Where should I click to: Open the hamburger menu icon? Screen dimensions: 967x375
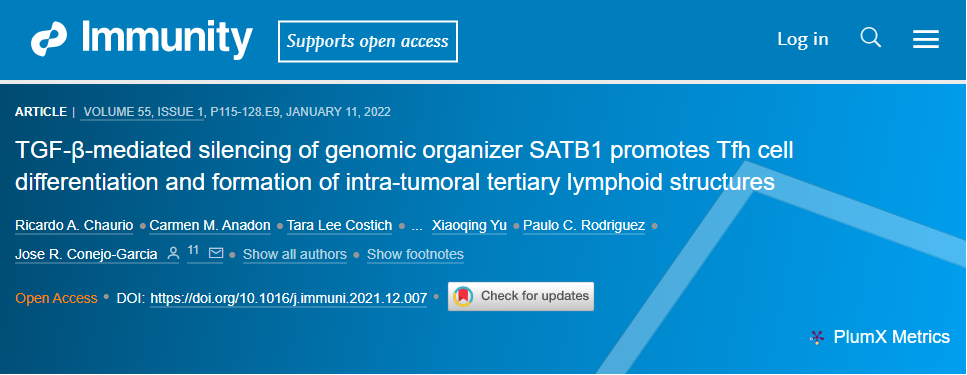click(x=926, y=40)
